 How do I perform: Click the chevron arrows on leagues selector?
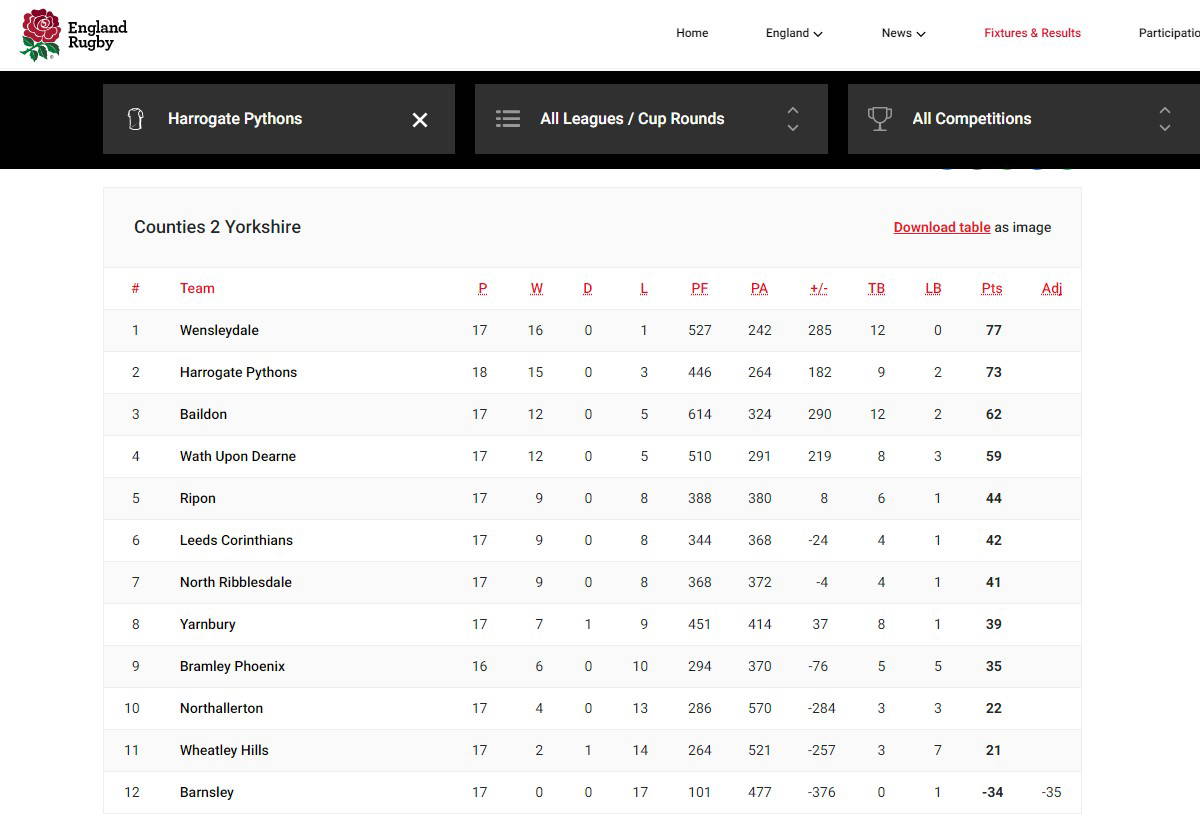click(793, 119)
